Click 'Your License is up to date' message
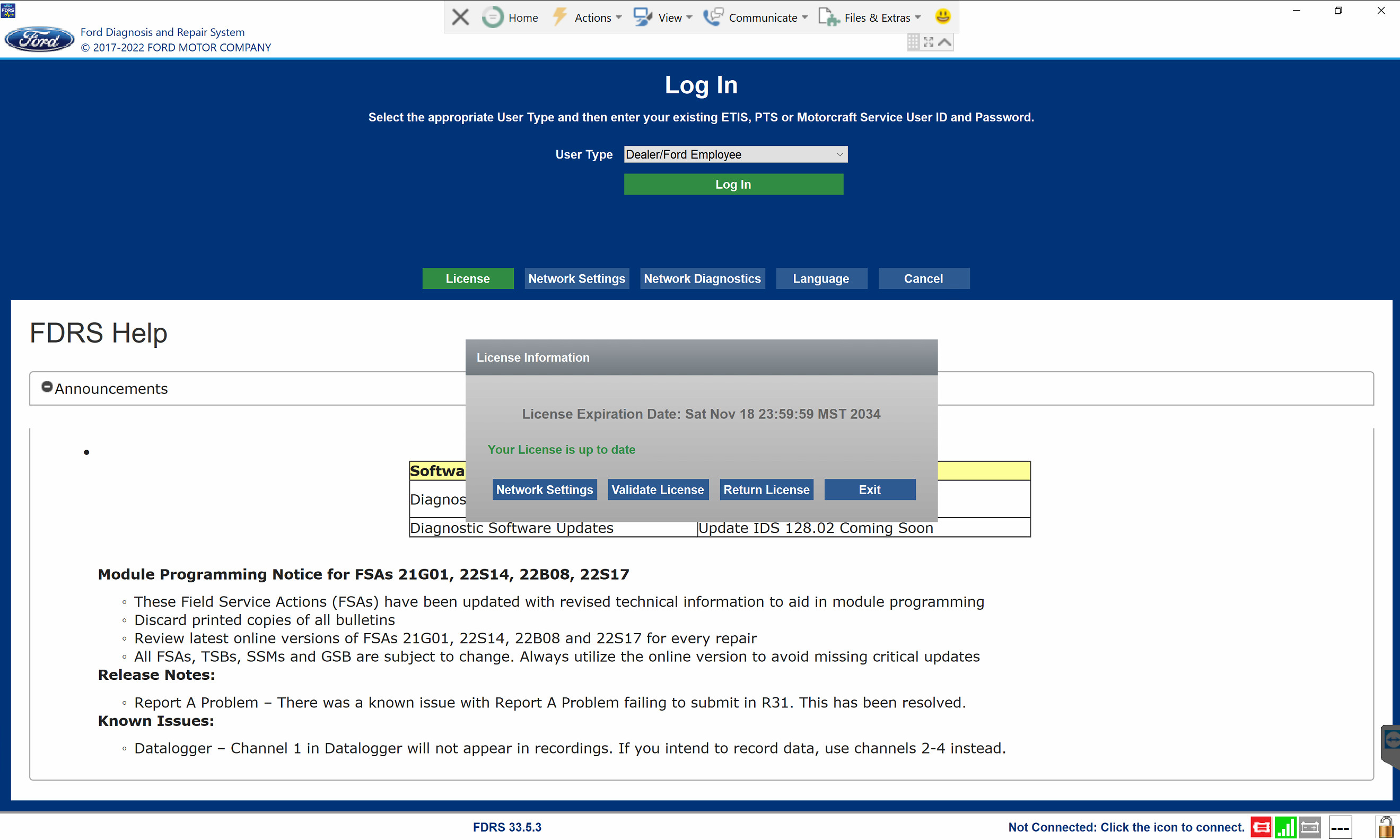The width and height of the screenshot is (1400, 840). pyautogui.click(x=562, y=450)
